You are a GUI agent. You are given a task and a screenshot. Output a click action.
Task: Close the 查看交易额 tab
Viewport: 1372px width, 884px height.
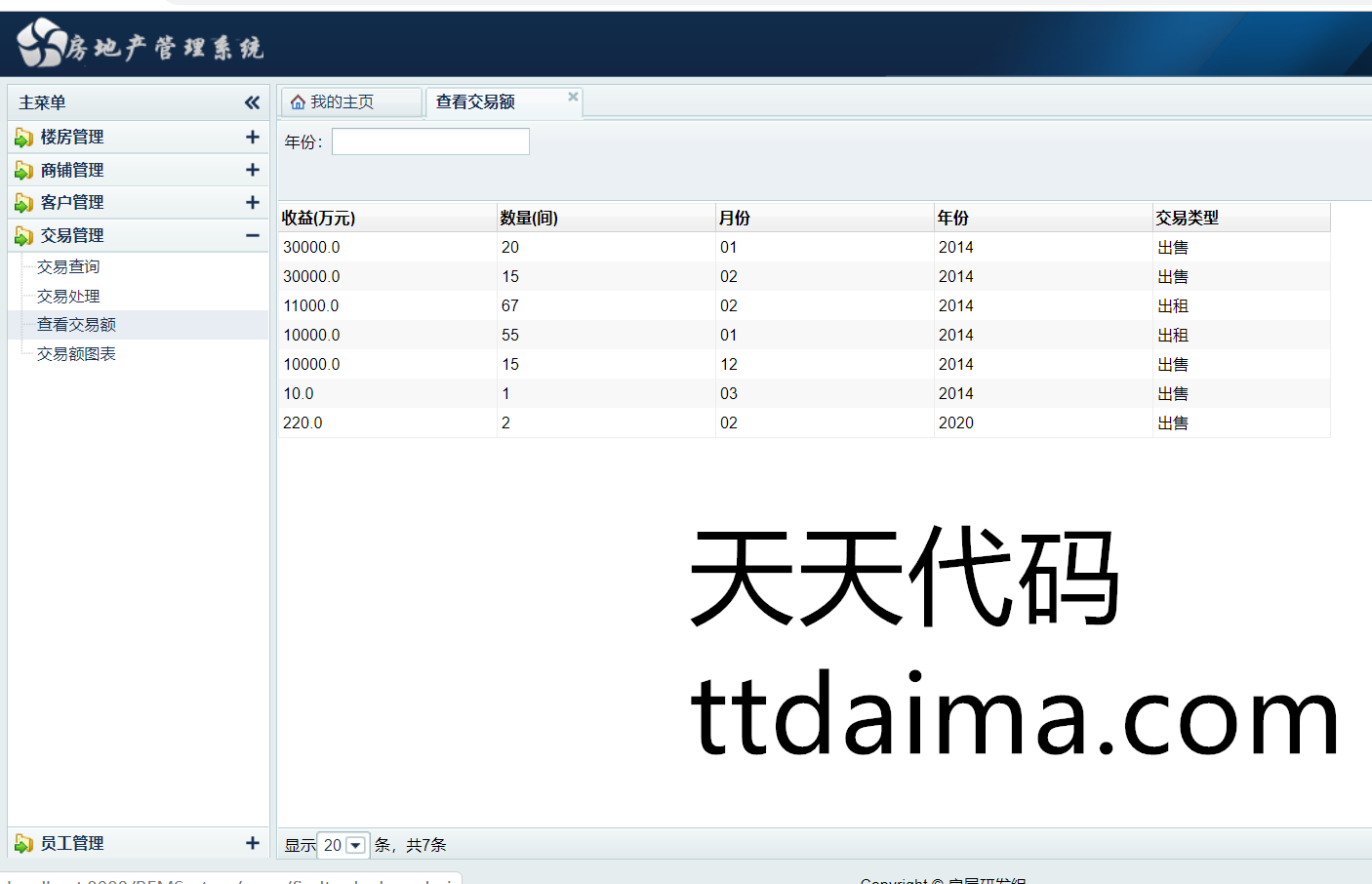(x=573, y=97)
